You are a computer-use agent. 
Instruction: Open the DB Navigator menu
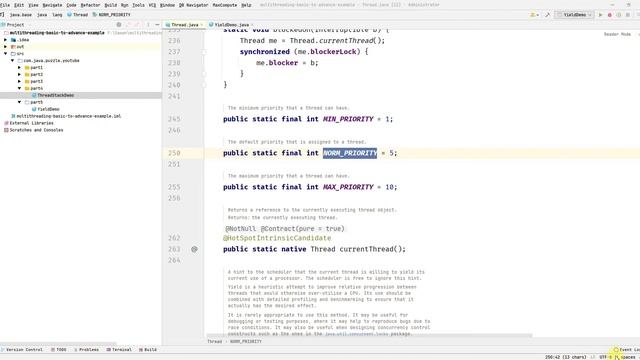193,5
